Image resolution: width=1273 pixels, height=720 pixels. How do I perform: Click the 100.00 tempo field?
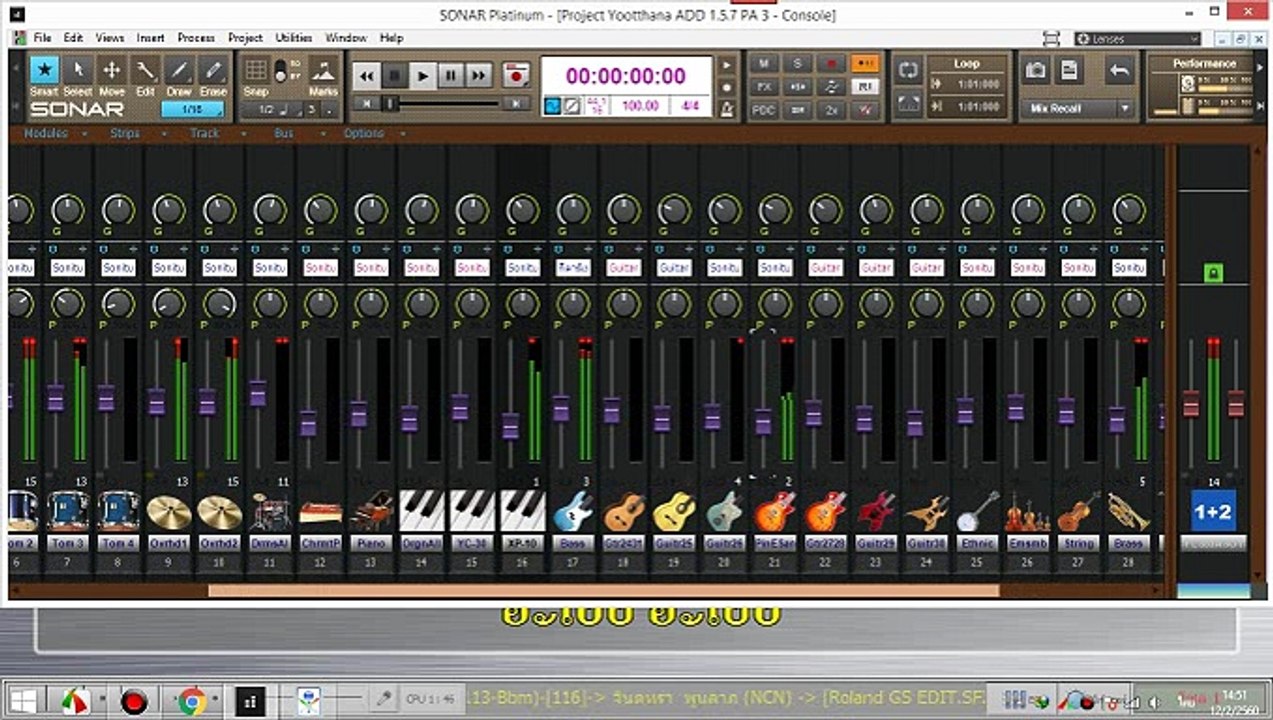click(639, 105)
